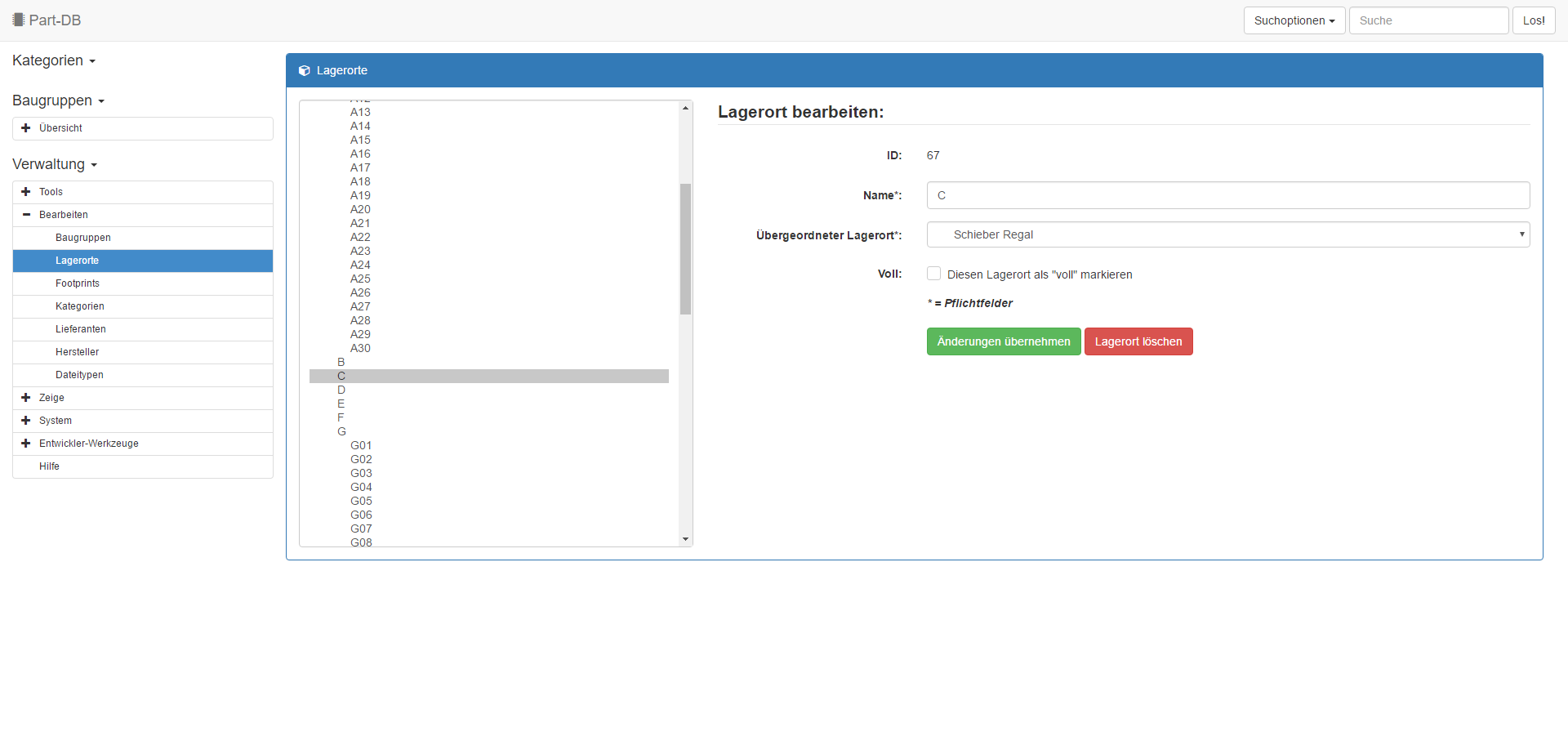Open the Übergeordneter Lagerort select box

point(1228,234)
